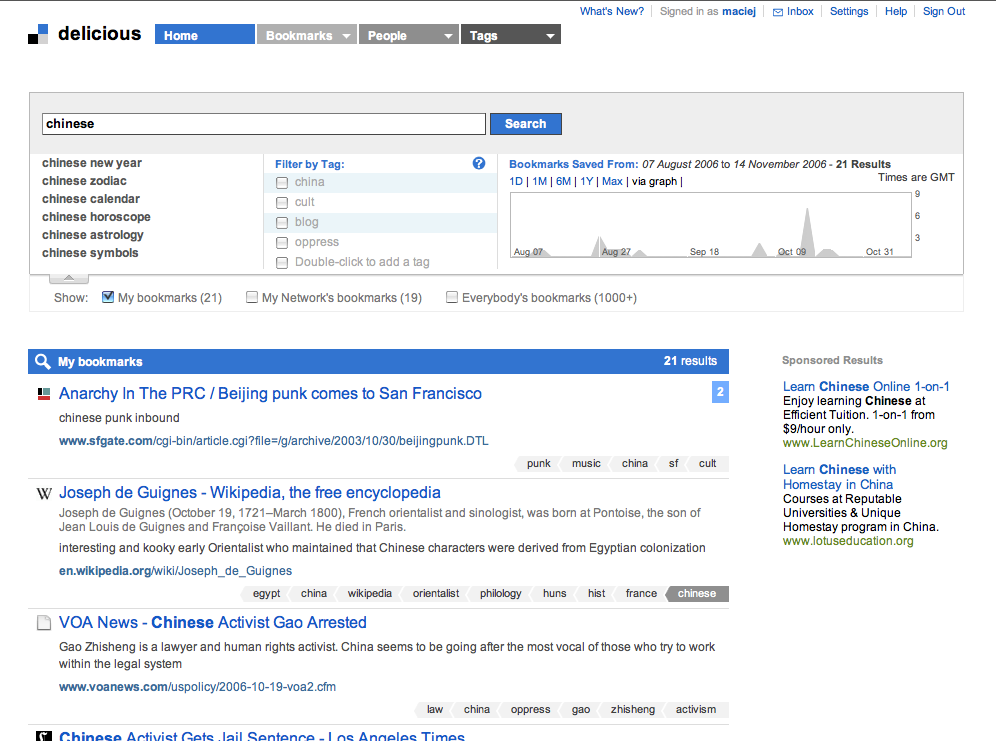Click the Los Angeles Times favicon
Viewport: 996px width, 741px height.
point(44,737)
